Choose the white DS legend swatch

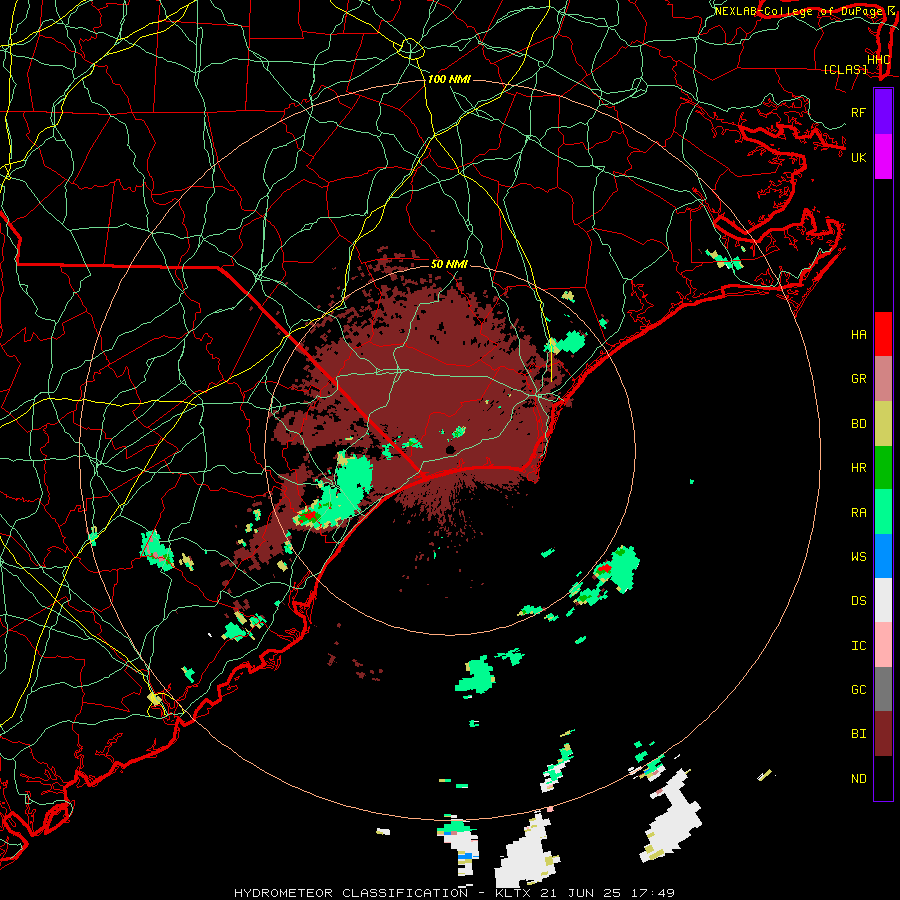point(883,600)
